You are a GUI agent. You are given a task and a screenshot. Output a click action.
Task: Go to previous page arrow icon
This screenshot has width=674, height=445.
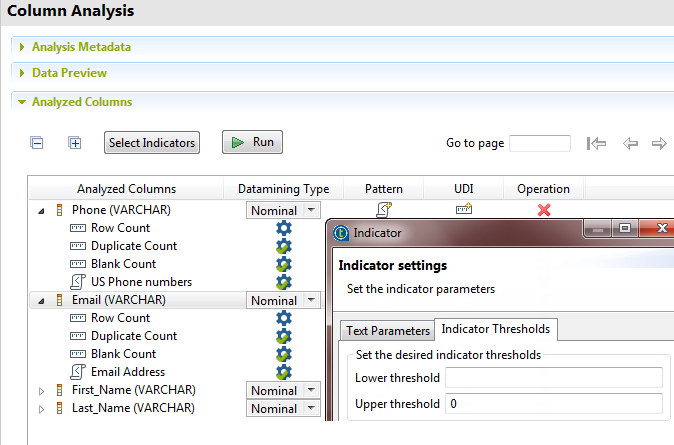point(630,143)
